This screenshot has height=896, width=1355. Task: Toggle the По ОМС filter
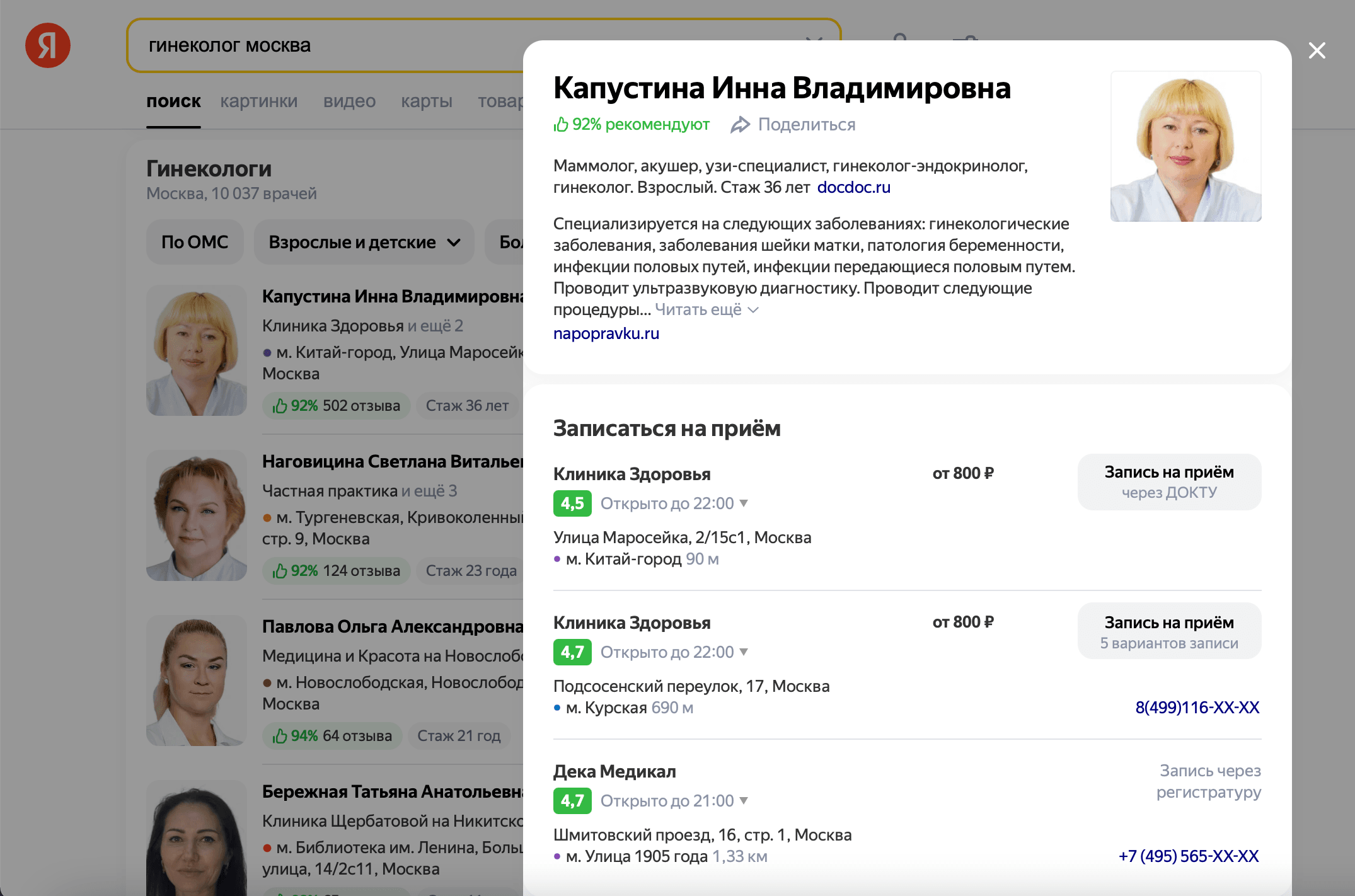click(195, 242)
